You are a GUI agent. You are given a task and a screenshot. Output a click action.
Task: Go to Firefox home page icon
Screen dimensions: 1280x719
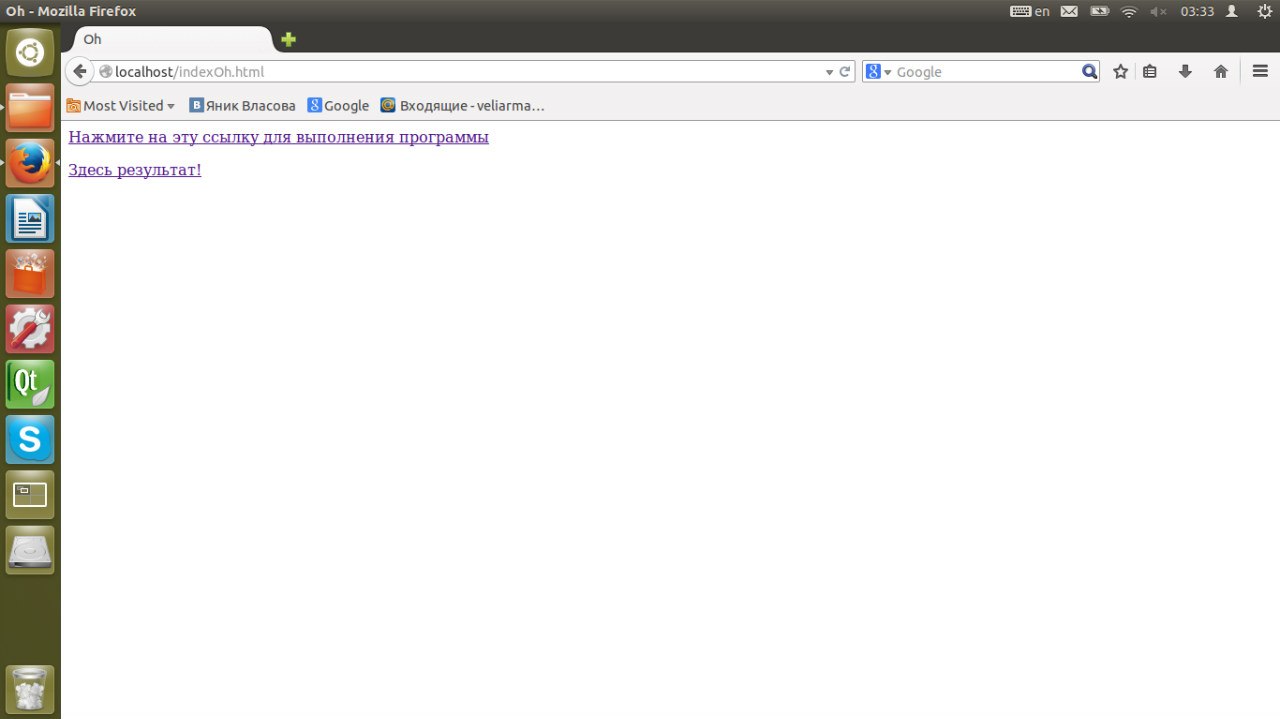pyautogui.click(x=1220, y=72)
